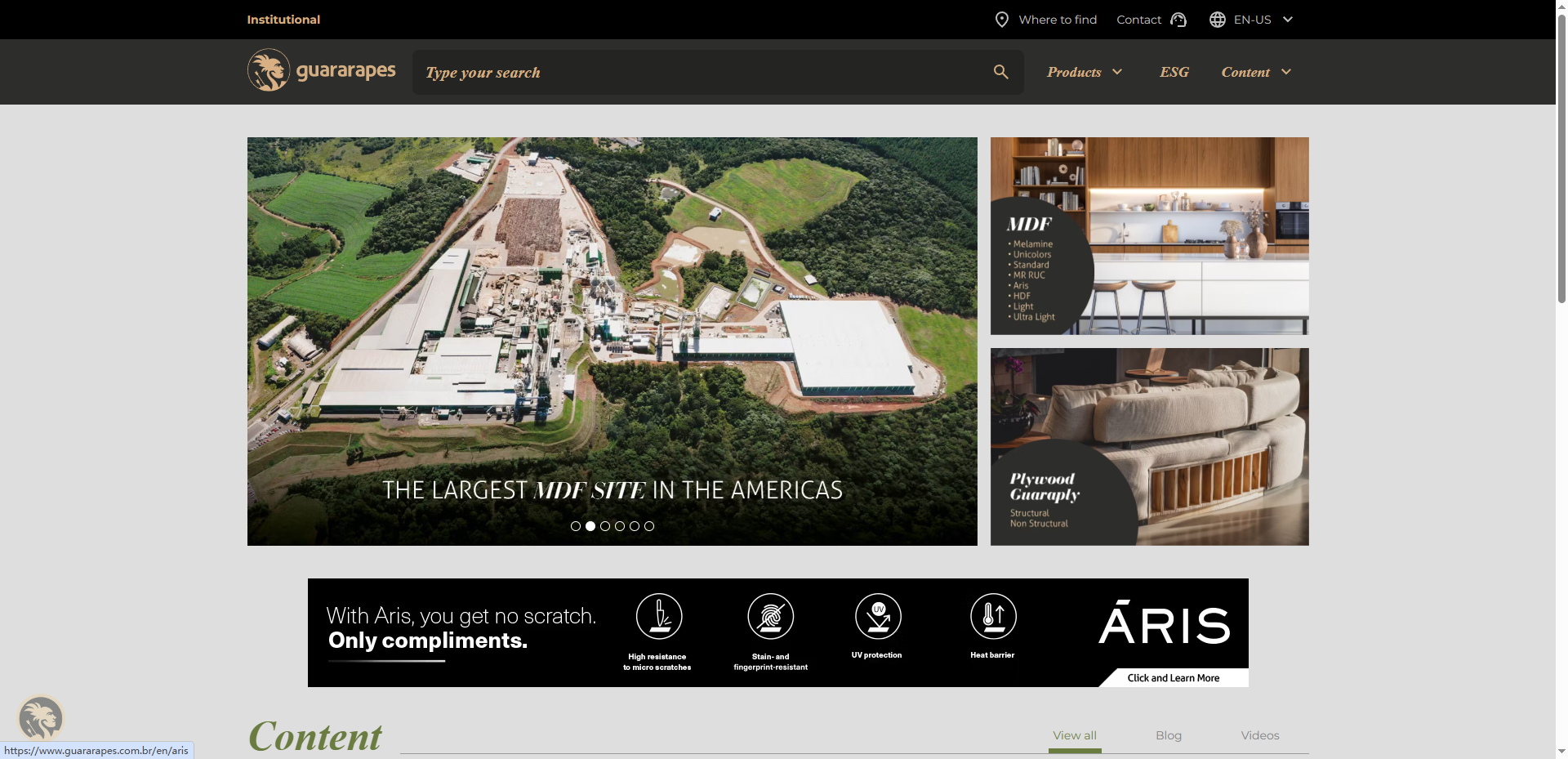The width and height of the screenshot is (1568, 759).
Task: Click the globe language icon
Action: tap(1217, 20)
